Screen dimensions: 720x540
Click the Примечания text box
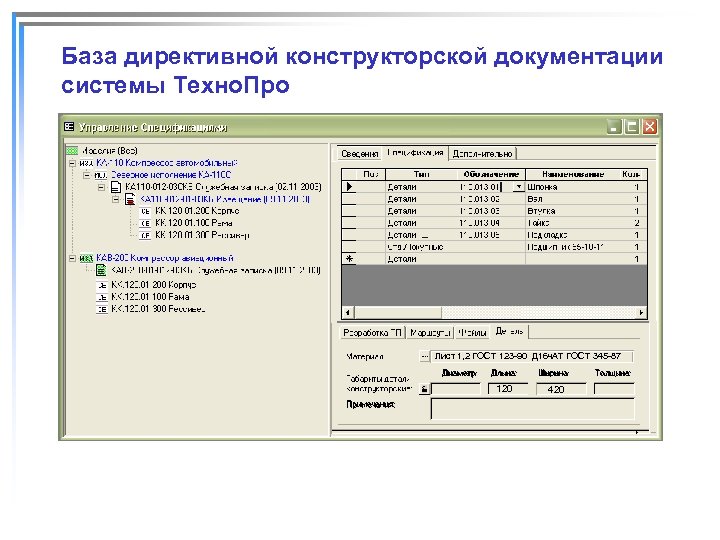[533, 409]
